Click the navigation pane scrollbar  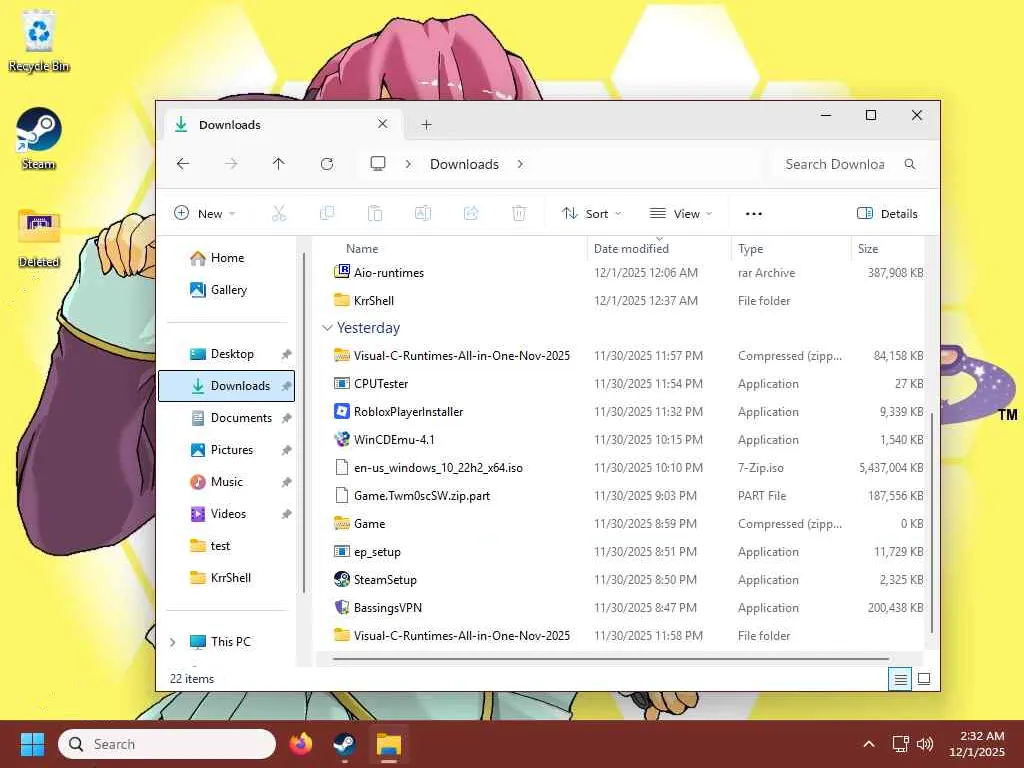pos(304,423)
